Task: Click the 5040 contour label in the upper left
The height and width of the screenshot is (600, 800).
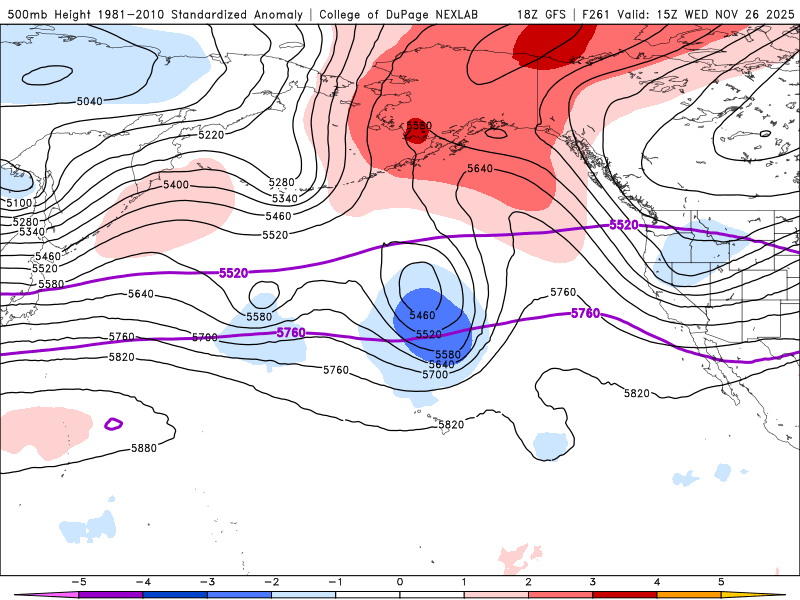Action: tap(90, 101)
